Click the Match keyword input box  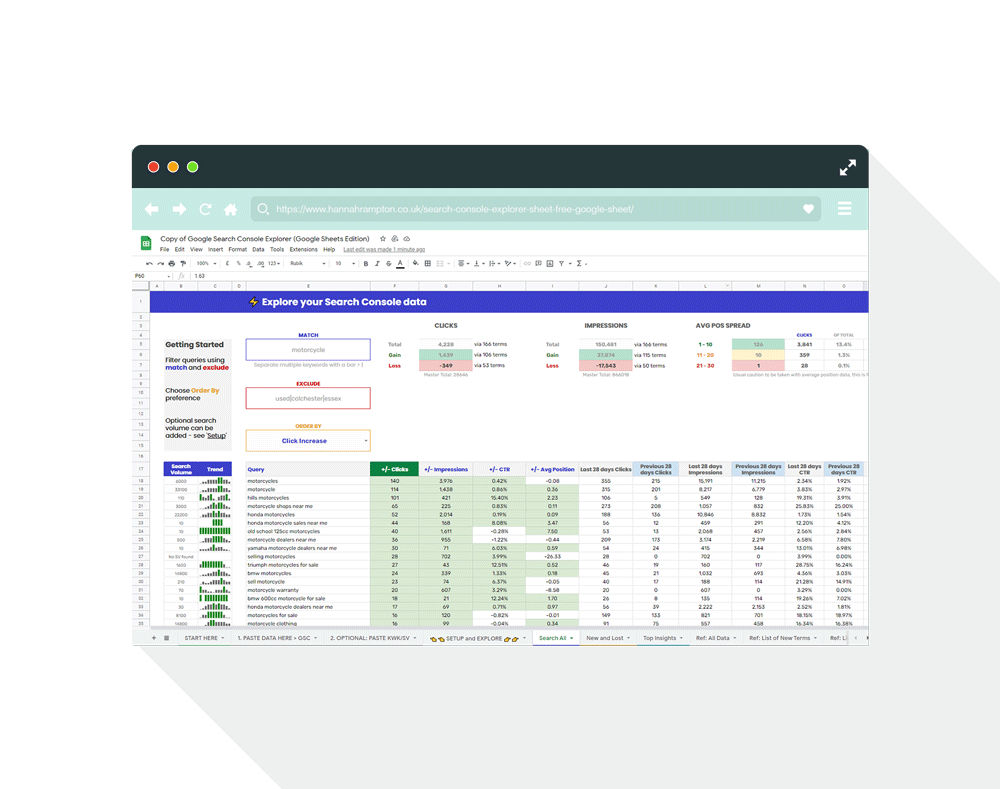coord(308,350)
